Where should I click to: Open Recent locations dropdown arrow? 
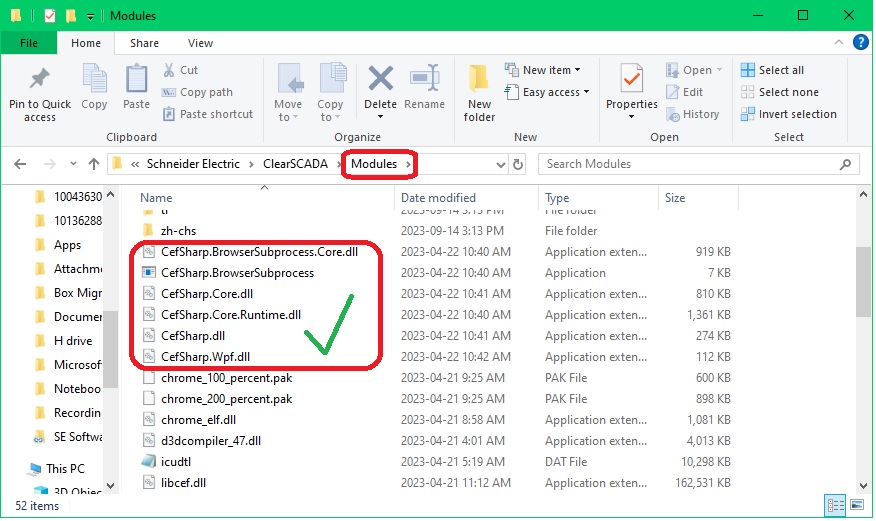coord(73,164)
